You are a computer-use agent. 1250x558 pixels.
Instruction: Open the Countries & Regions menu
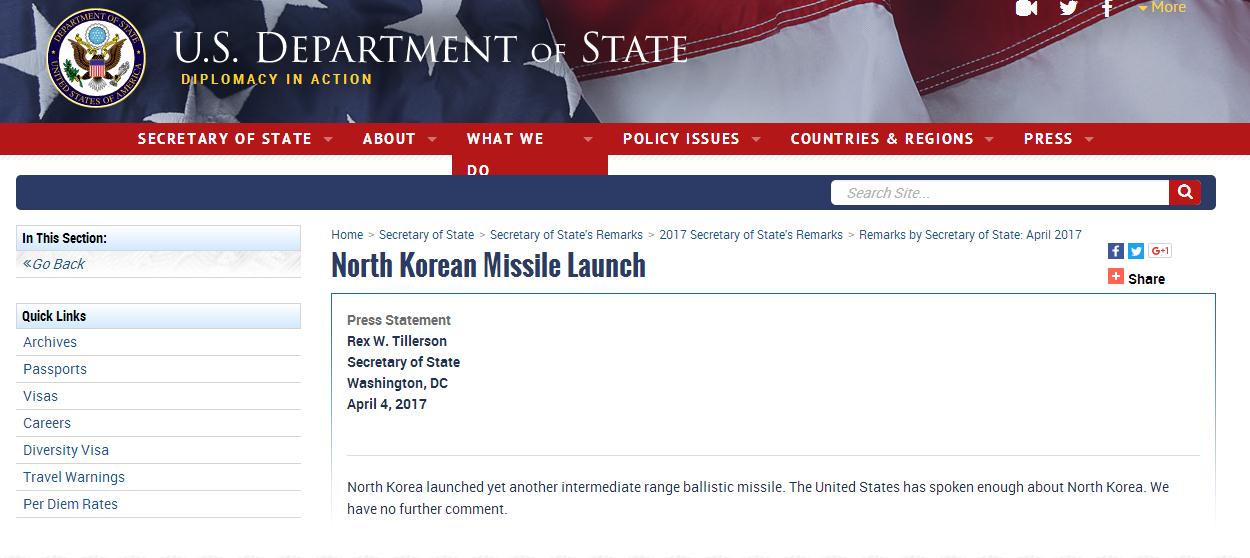point(891,139)
